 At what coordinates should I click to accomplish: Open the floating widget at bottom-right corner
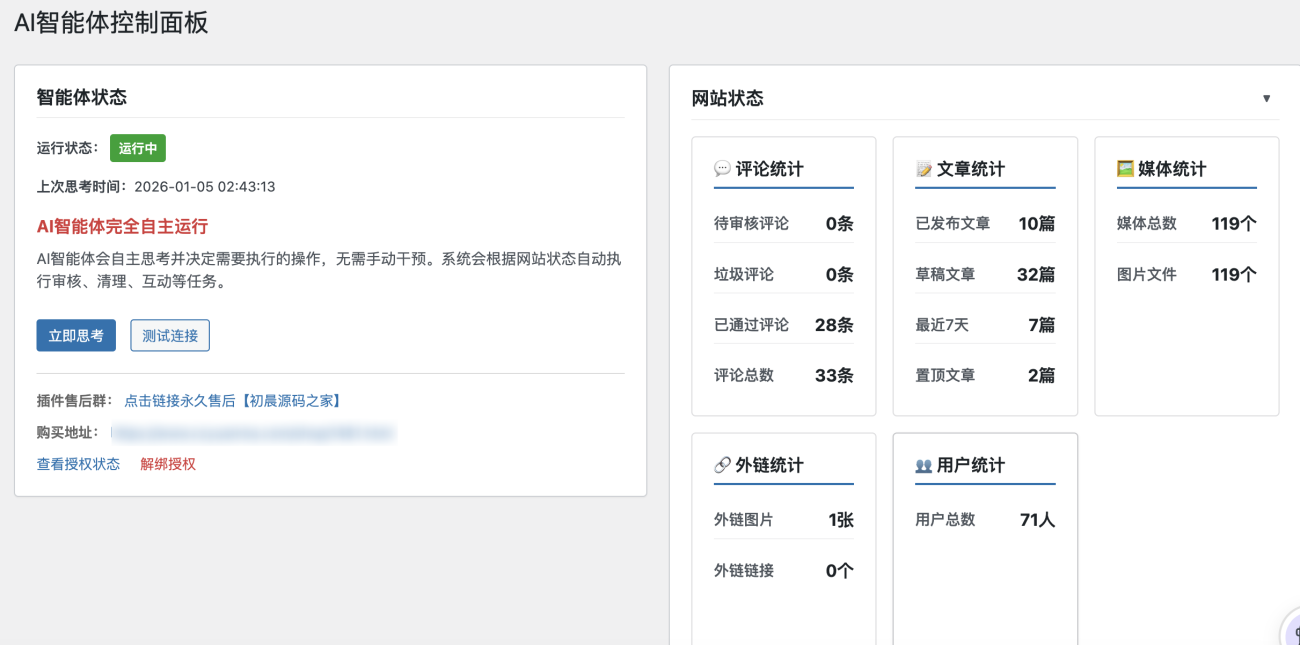pos(1290,631)
